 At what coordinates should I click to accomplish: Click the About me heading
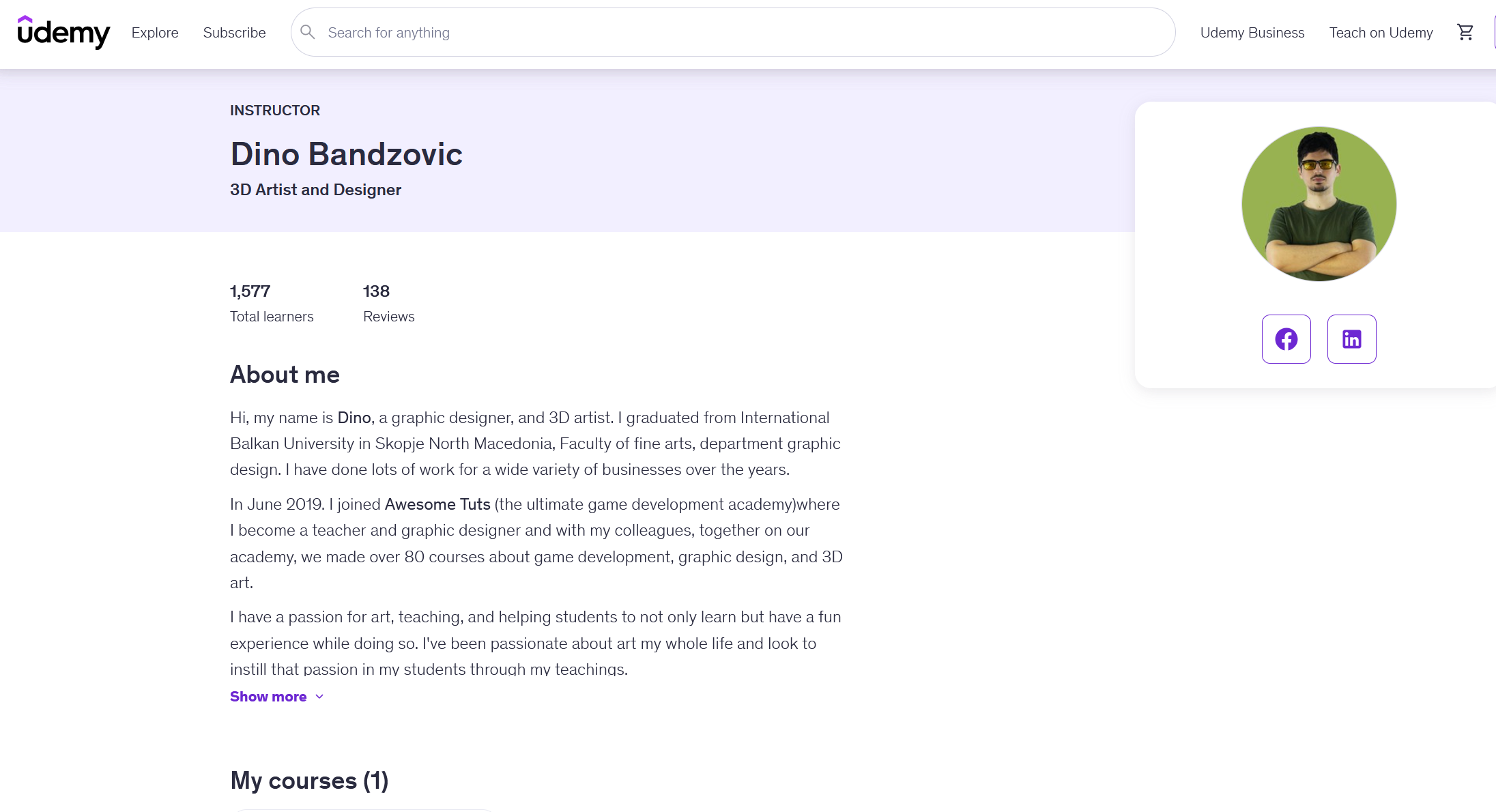(285, 375)
